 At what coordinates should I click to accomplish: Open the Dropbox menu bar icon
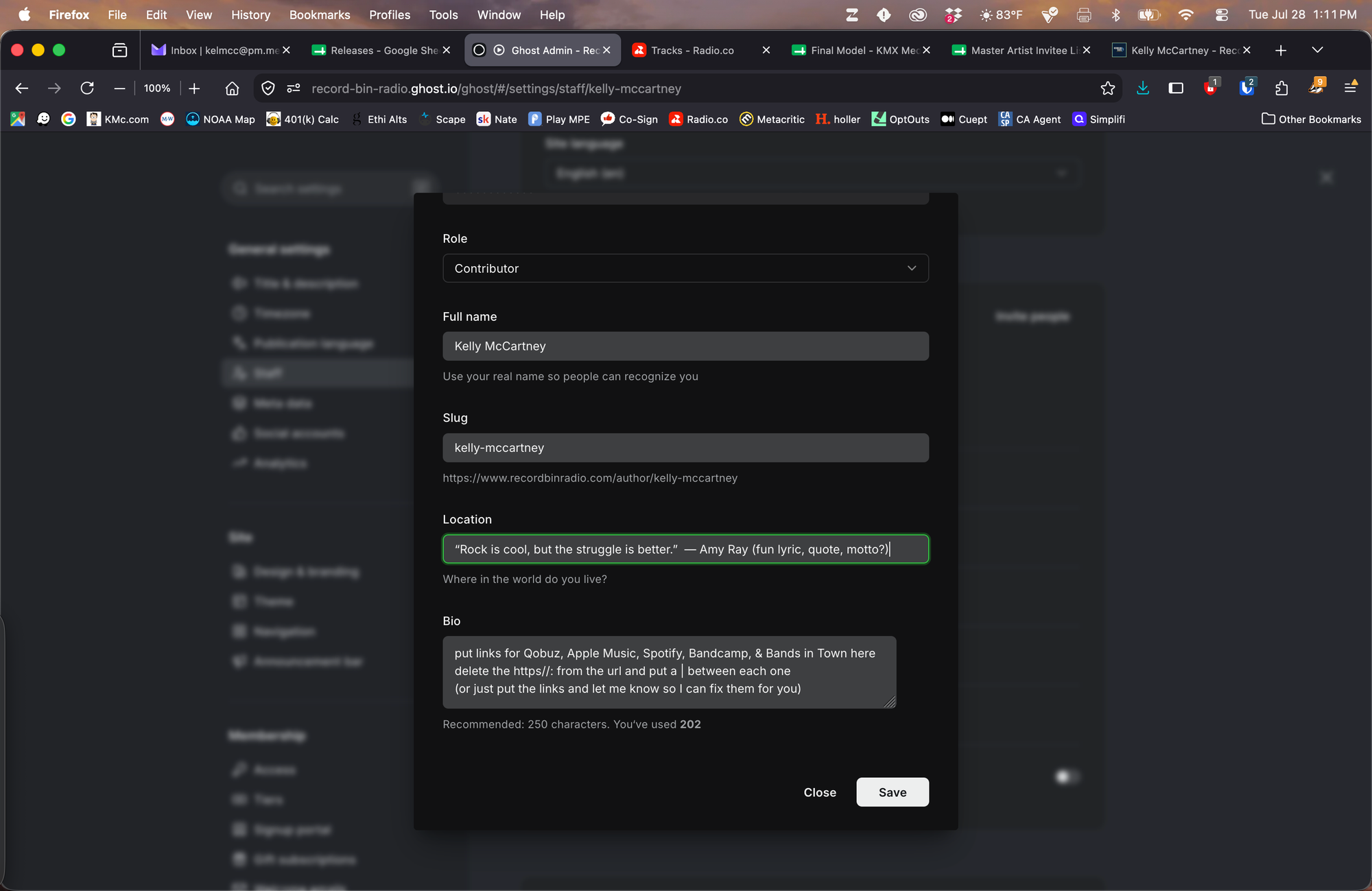pyautogui.click(x=953, y=14)
